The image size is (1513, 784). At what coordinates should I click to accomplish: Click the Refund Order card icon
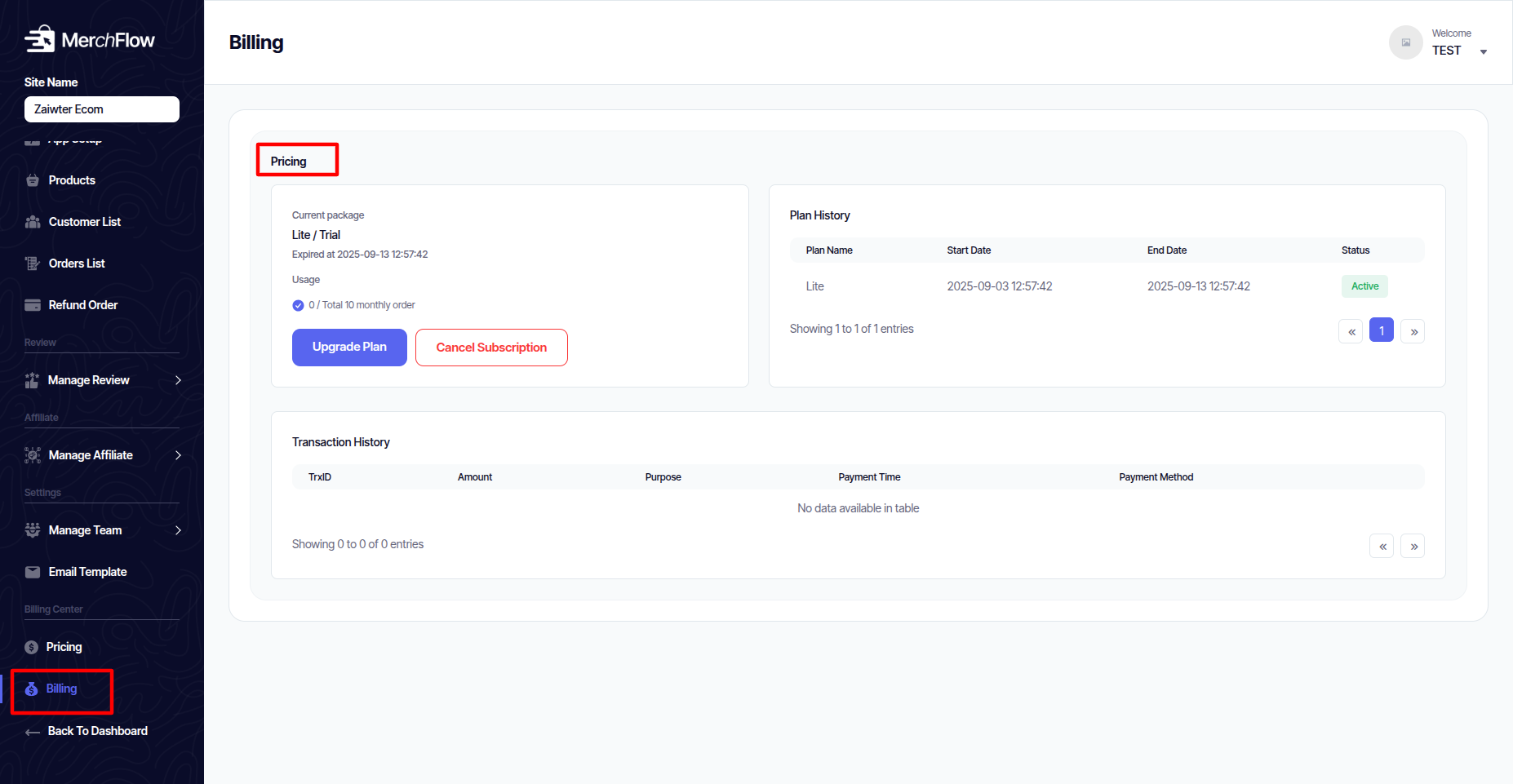pos(33,305)
